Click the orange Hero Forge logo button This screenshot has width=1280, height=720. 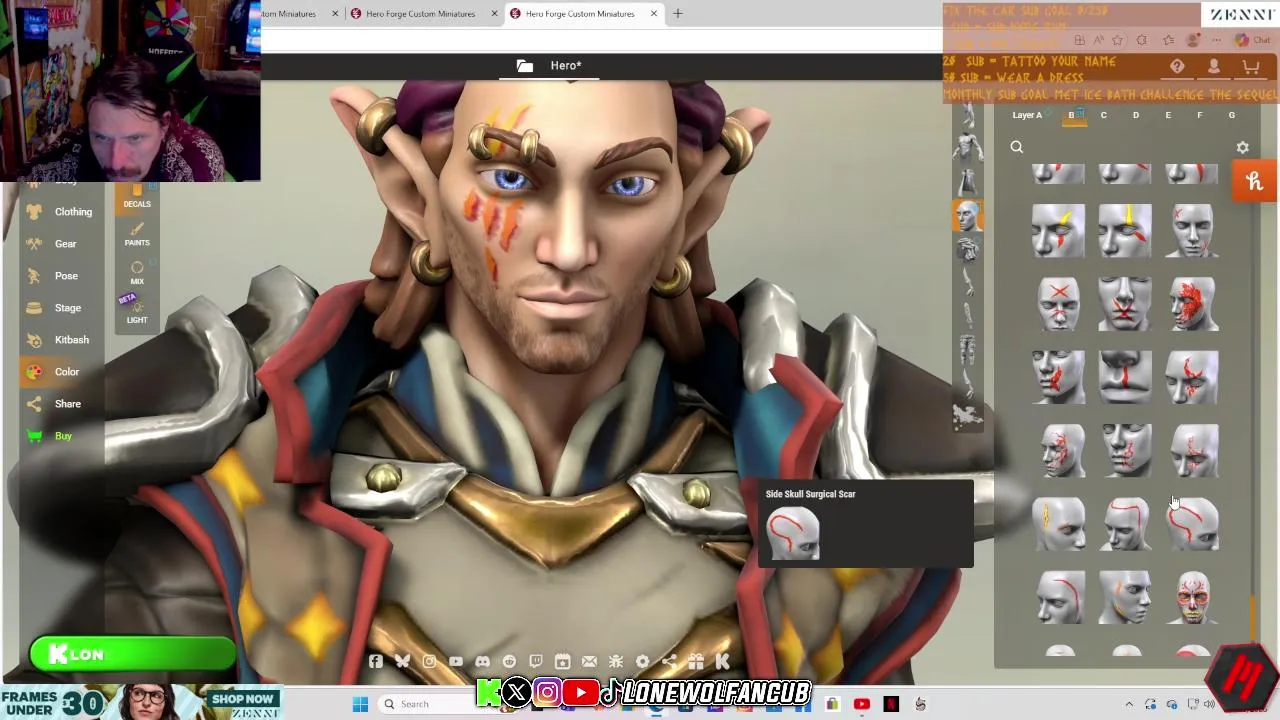[1255, 182]
